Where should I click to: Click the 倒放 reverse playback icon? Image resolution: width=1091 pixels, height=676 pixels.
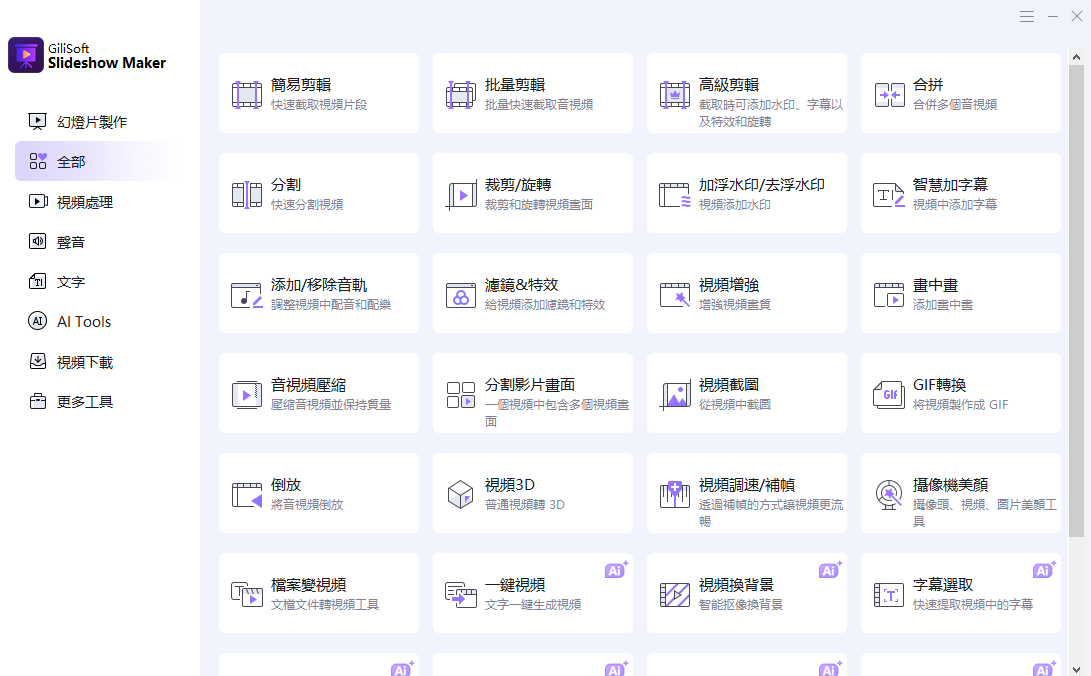pos(247,495)
